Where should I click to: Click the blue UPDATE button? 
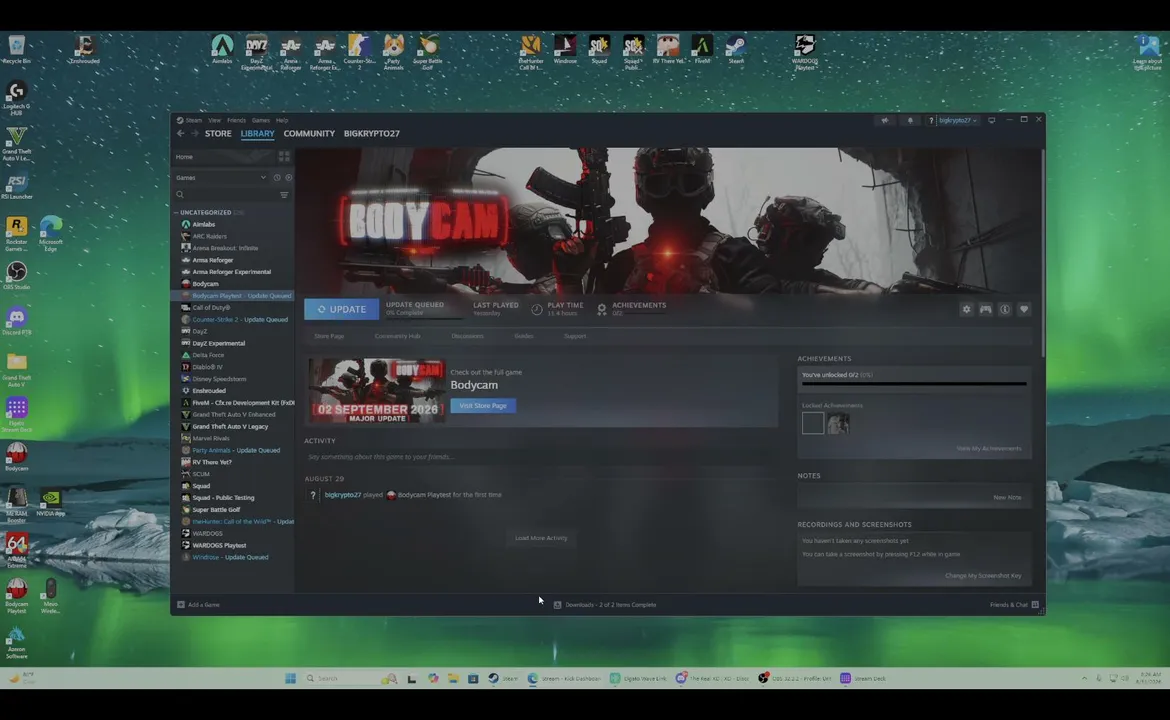[341, 309]
